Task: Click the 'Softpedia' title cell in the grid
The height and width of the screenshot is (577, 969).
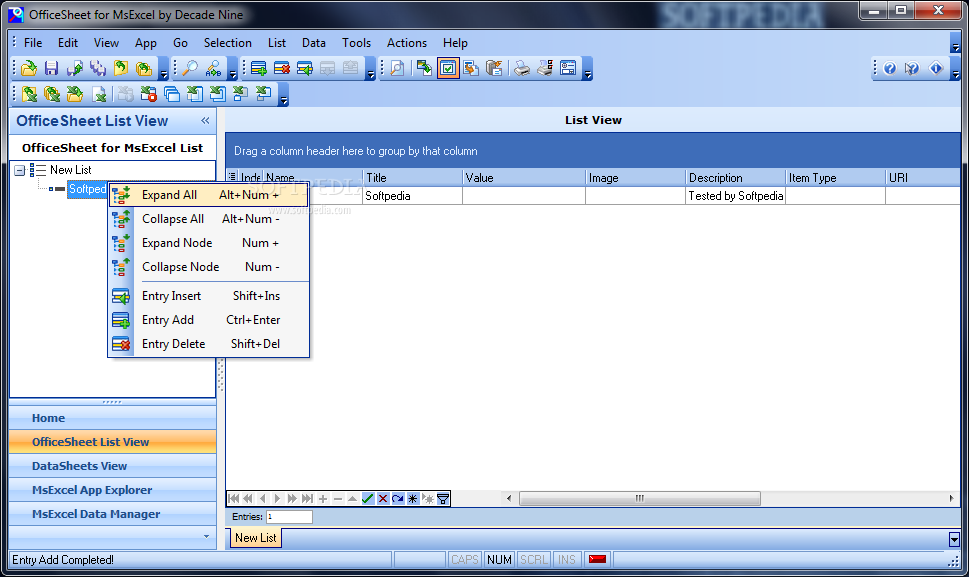Action: click(x=413, y=196)
